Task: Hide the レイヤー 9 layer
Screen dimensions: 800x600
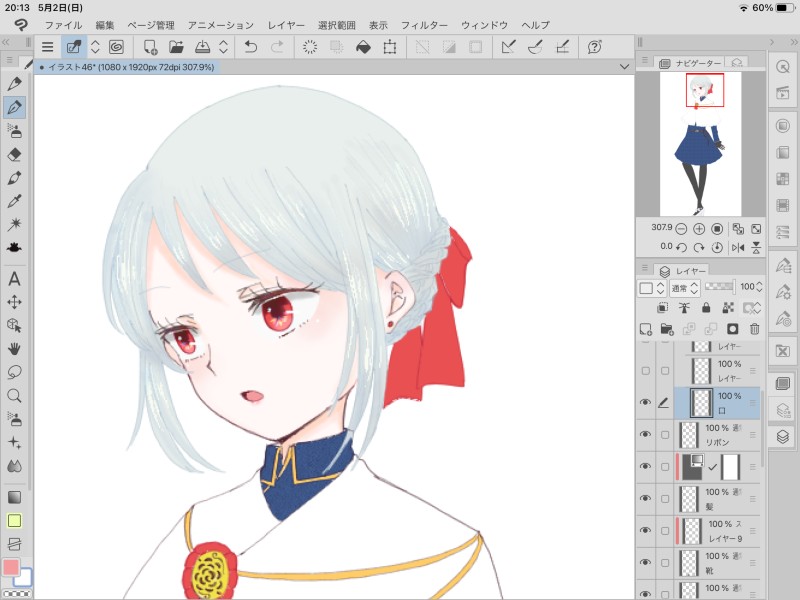Action: coord(645,530)
